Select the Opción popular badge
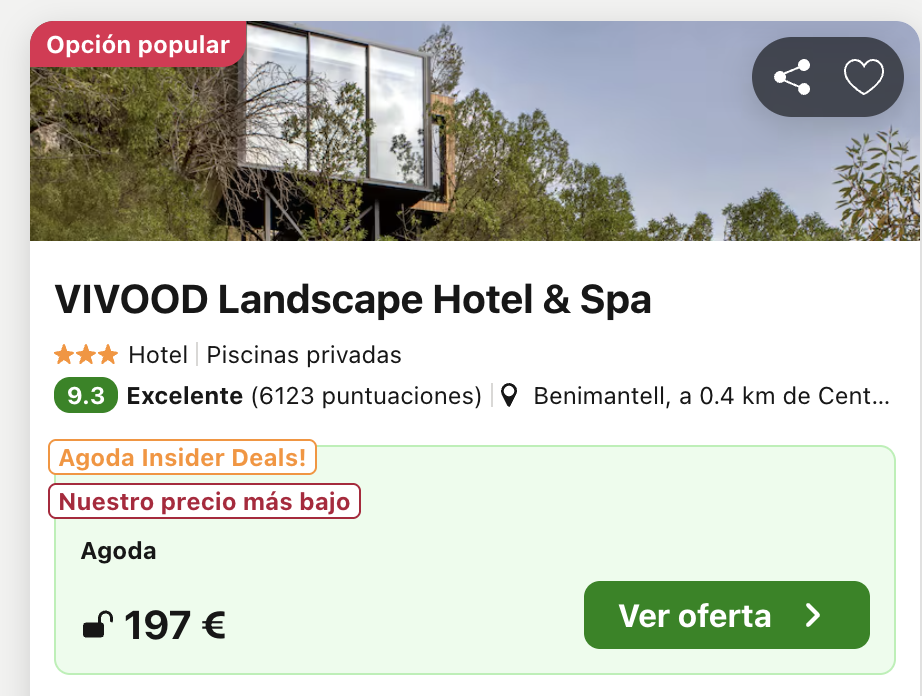Viewport: 922px width, 696px height. [x=138, y=44]
